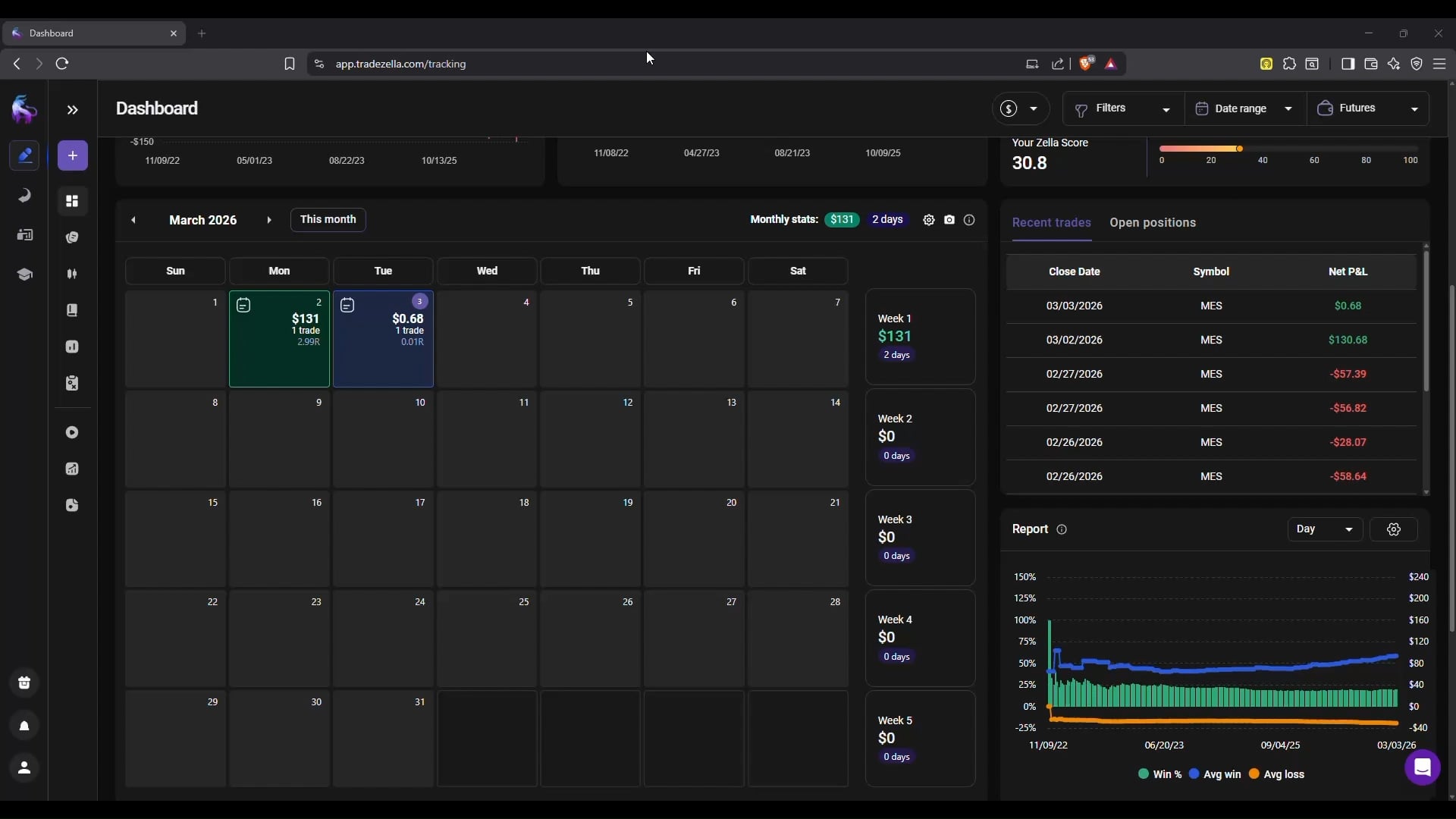The width and height of the screenshot is (1456, 819).
Task: Go to next month arrow
Action: (x=268, y=220)
